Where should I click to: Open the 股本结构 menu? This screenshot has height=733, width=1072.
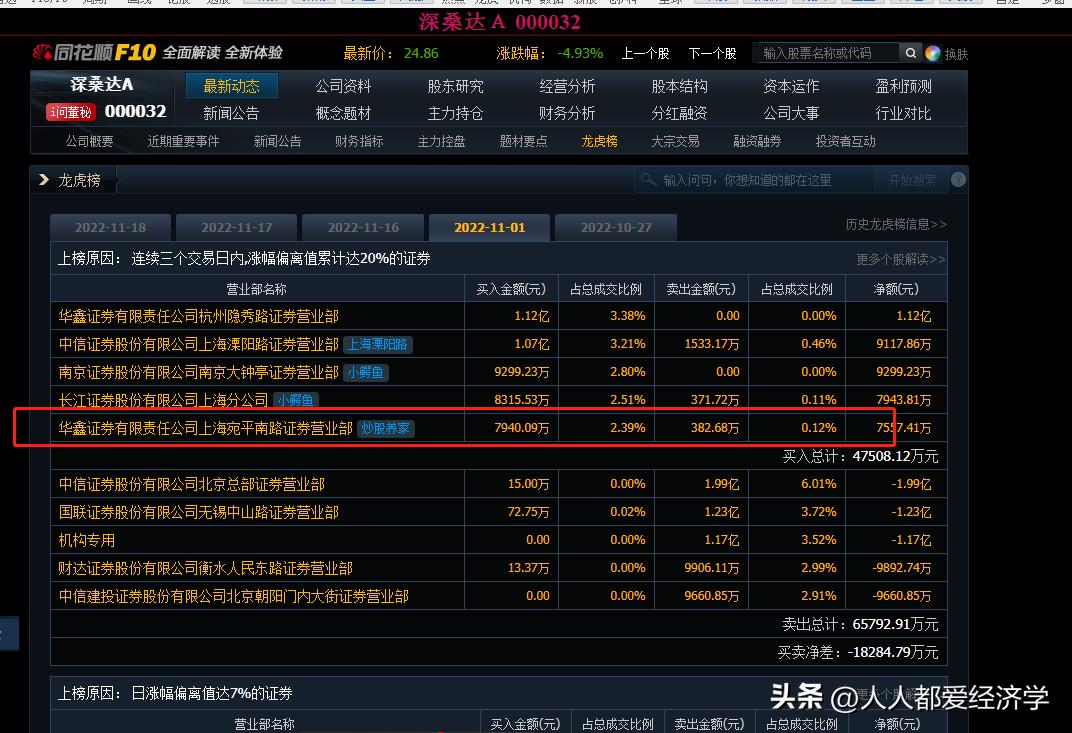click(679, 86)
